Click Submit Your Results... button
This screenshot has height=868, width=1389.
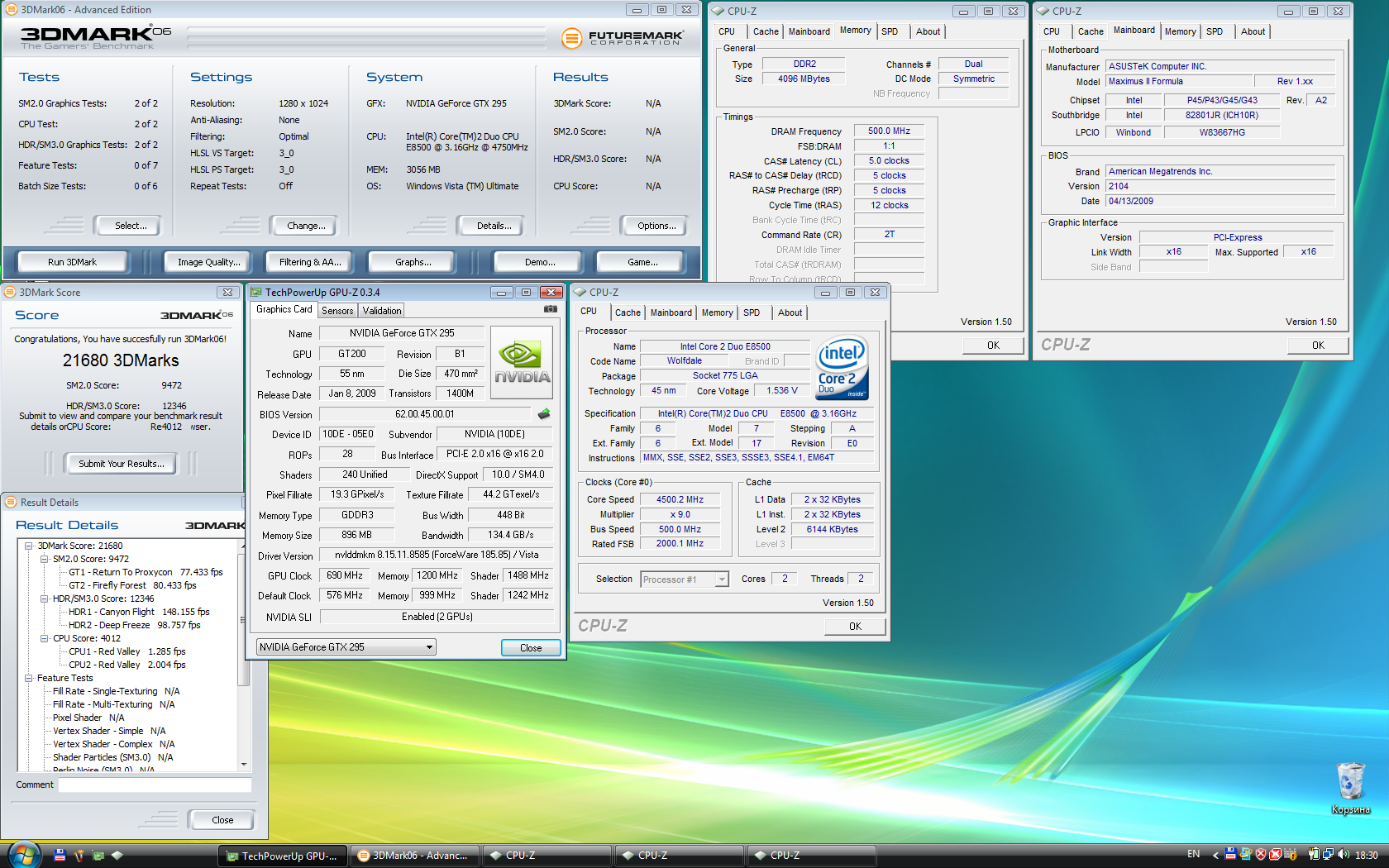click(122, 464)
